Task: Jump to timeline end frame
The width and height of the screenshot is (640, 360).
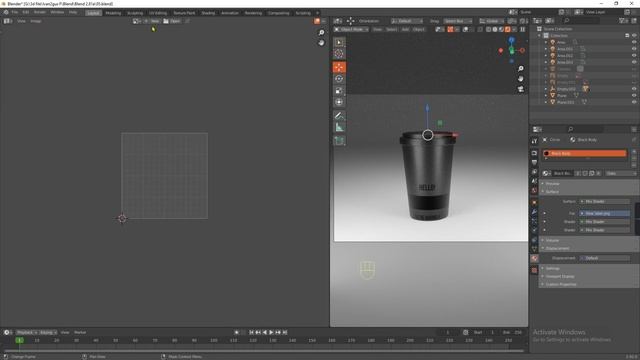Action: (x=285, y=333)
